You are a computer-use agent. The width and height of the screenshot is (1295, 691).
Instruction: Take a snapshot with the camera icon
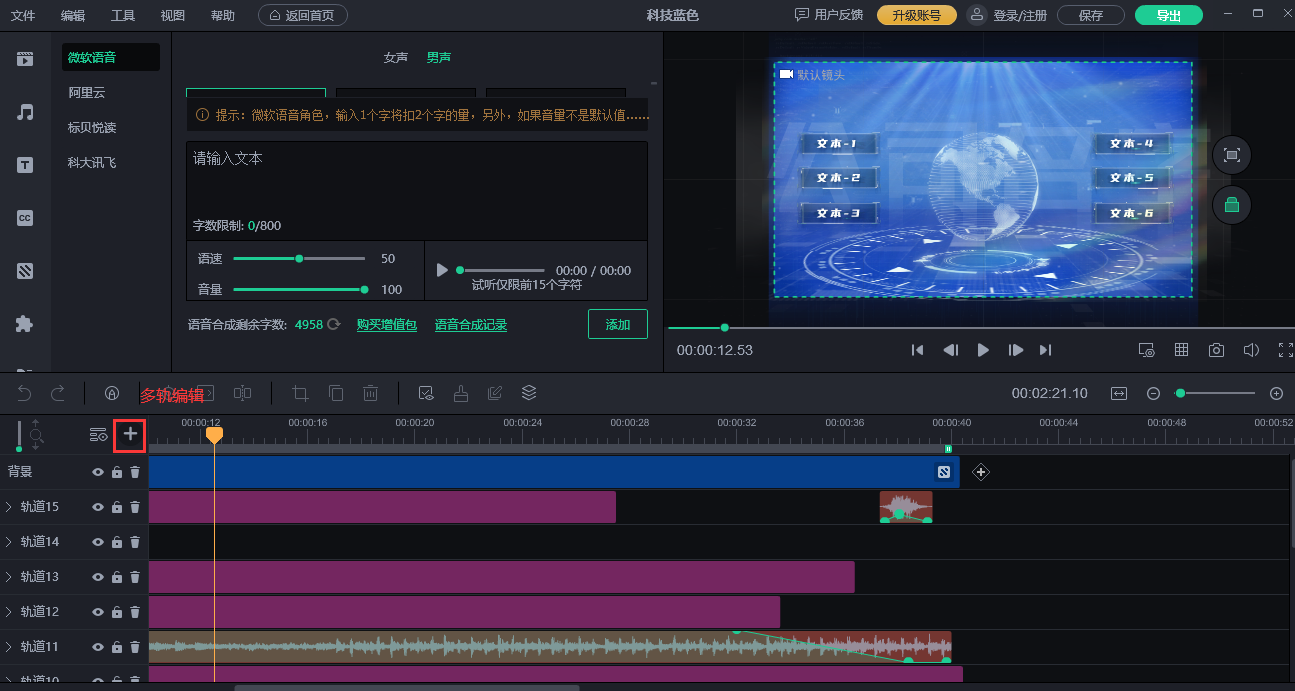[x=1216, y=350]
